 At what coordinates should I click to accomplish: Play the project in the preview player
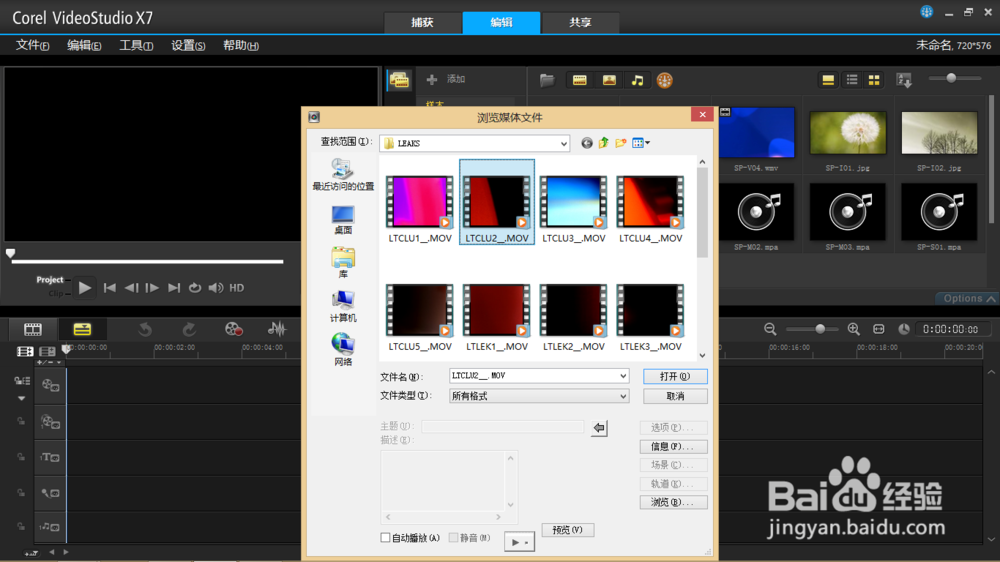[84, 288]
